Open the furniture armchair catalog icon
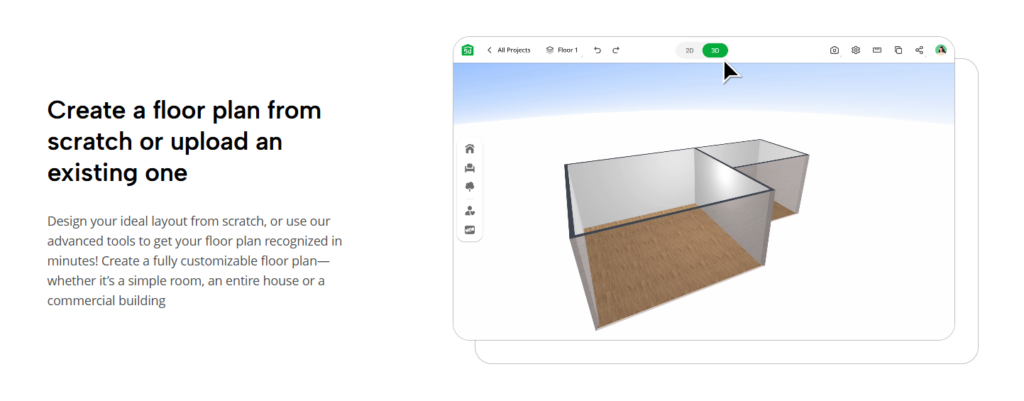Viewport: 1024px width, 401px height. pyautogui.click(x=469, y=168)
